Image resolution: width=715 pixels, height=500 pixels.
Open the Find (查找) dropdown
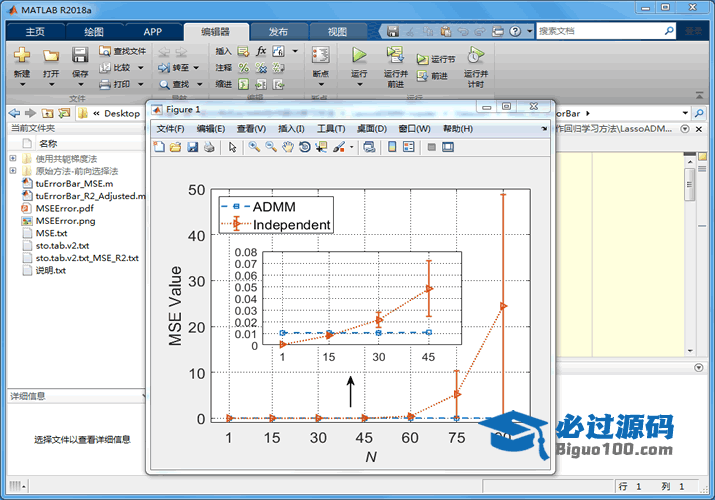tap(199, 84)
